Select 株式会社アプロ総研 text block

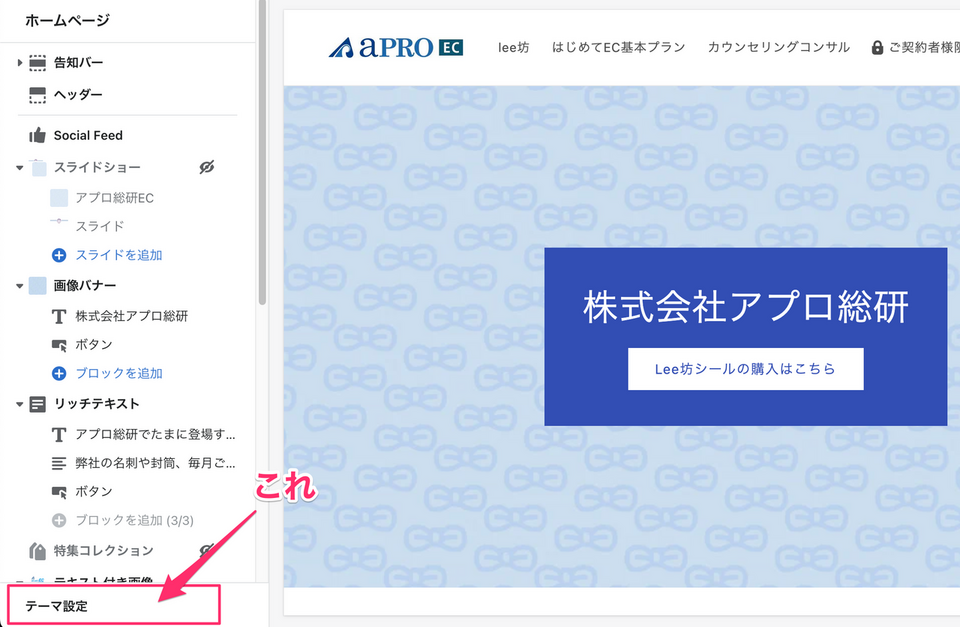point(132,316)
